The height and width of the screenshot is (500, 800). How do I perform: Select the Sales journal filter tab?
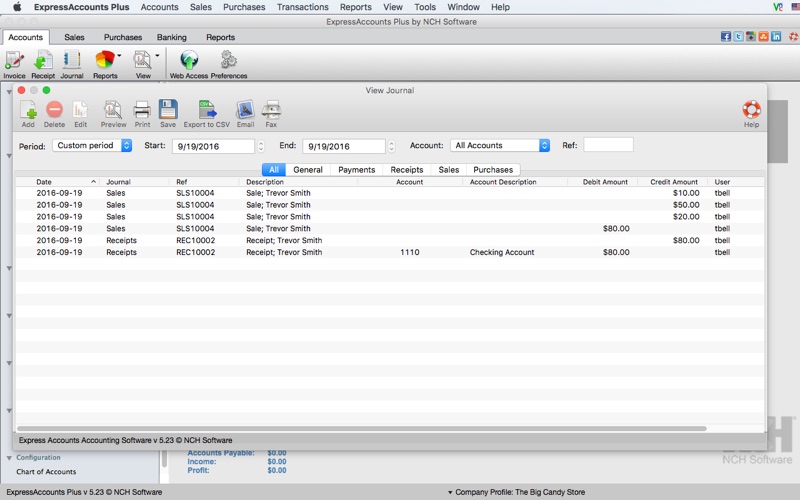(x=448, y=169)
